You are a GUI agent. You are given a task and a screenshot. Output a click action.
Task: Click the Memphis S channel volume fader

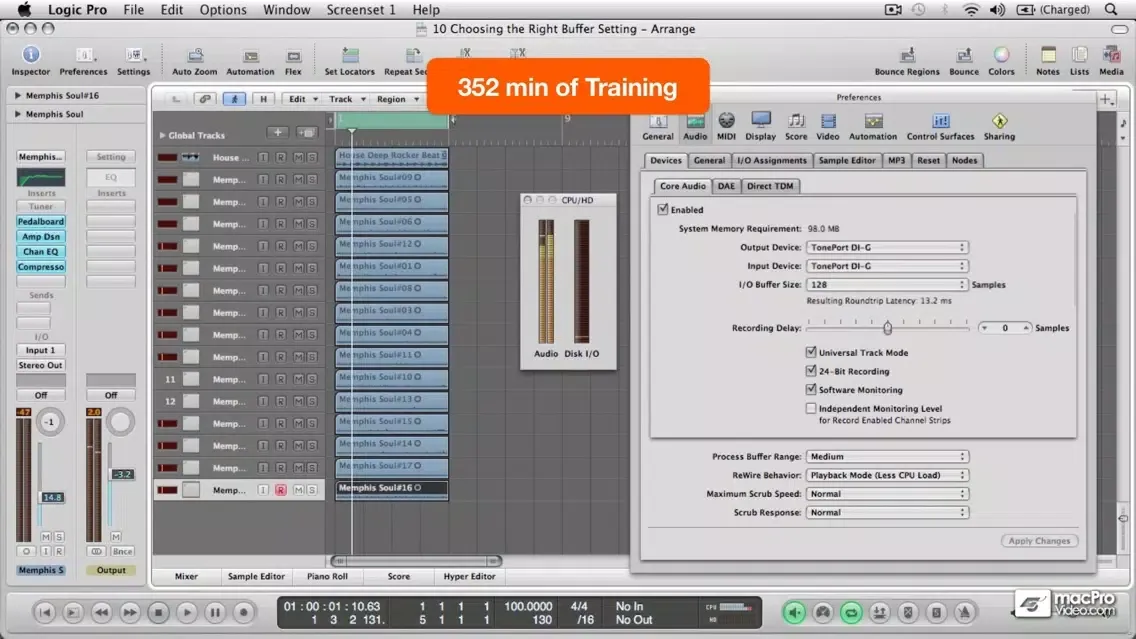(51, 498)
